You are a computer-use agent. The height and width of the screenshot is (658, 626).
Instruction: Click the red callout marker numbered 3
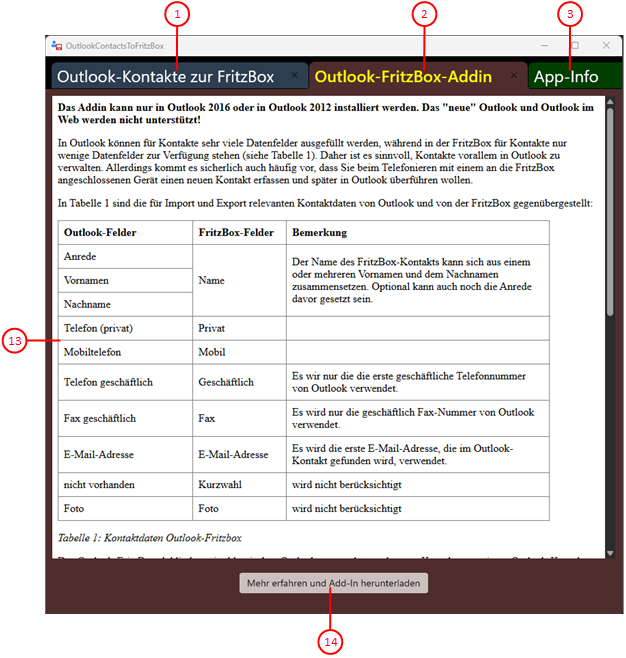coord(570,14)
